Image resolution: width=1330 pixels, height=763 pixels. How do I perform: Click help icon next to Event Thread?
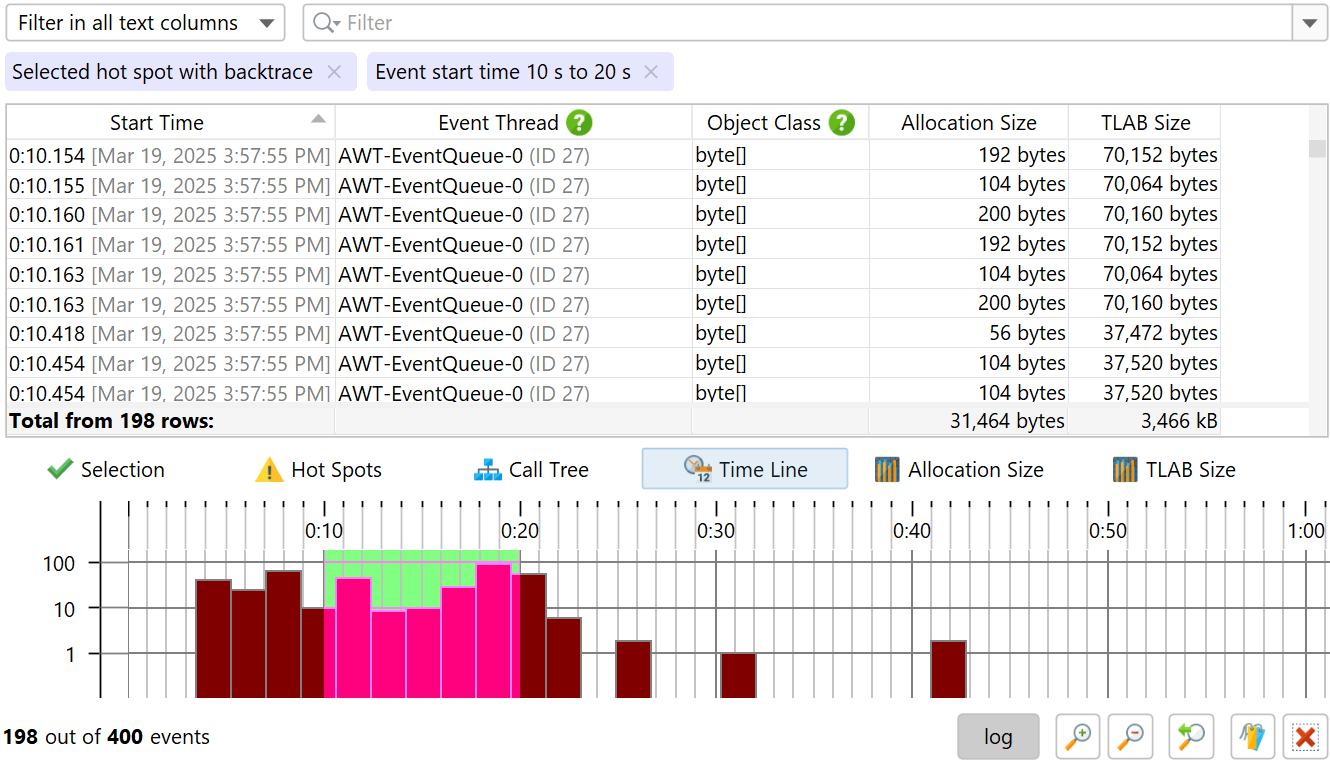579,123
